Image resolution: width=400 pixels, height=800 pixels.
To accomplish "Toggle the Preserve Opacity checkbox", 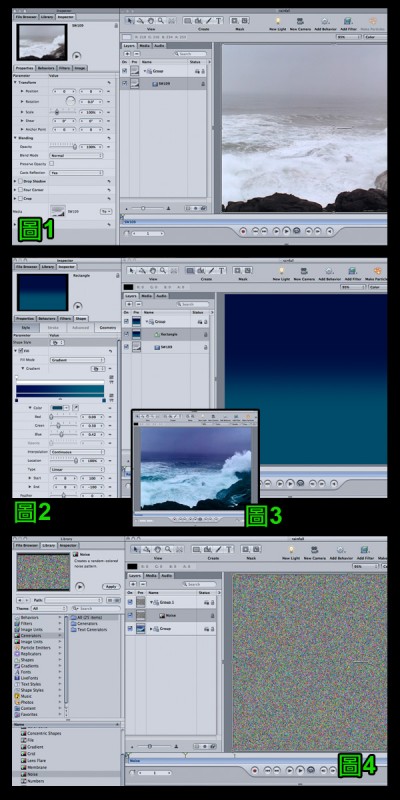I will pyautogui.click(x=52, y=163).
